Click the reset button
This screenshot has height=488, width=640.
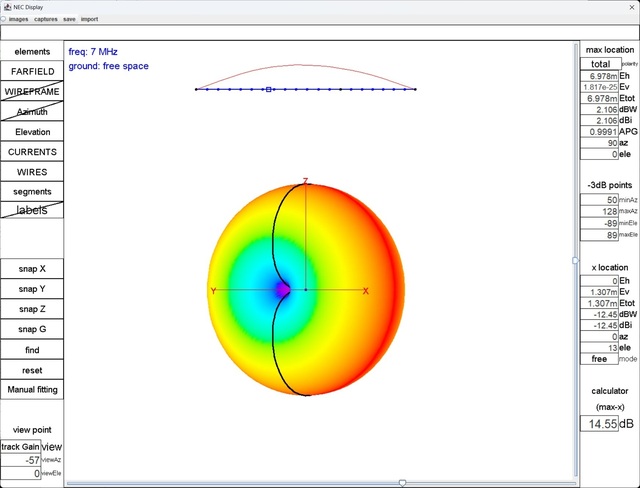(x=32, y=370)
